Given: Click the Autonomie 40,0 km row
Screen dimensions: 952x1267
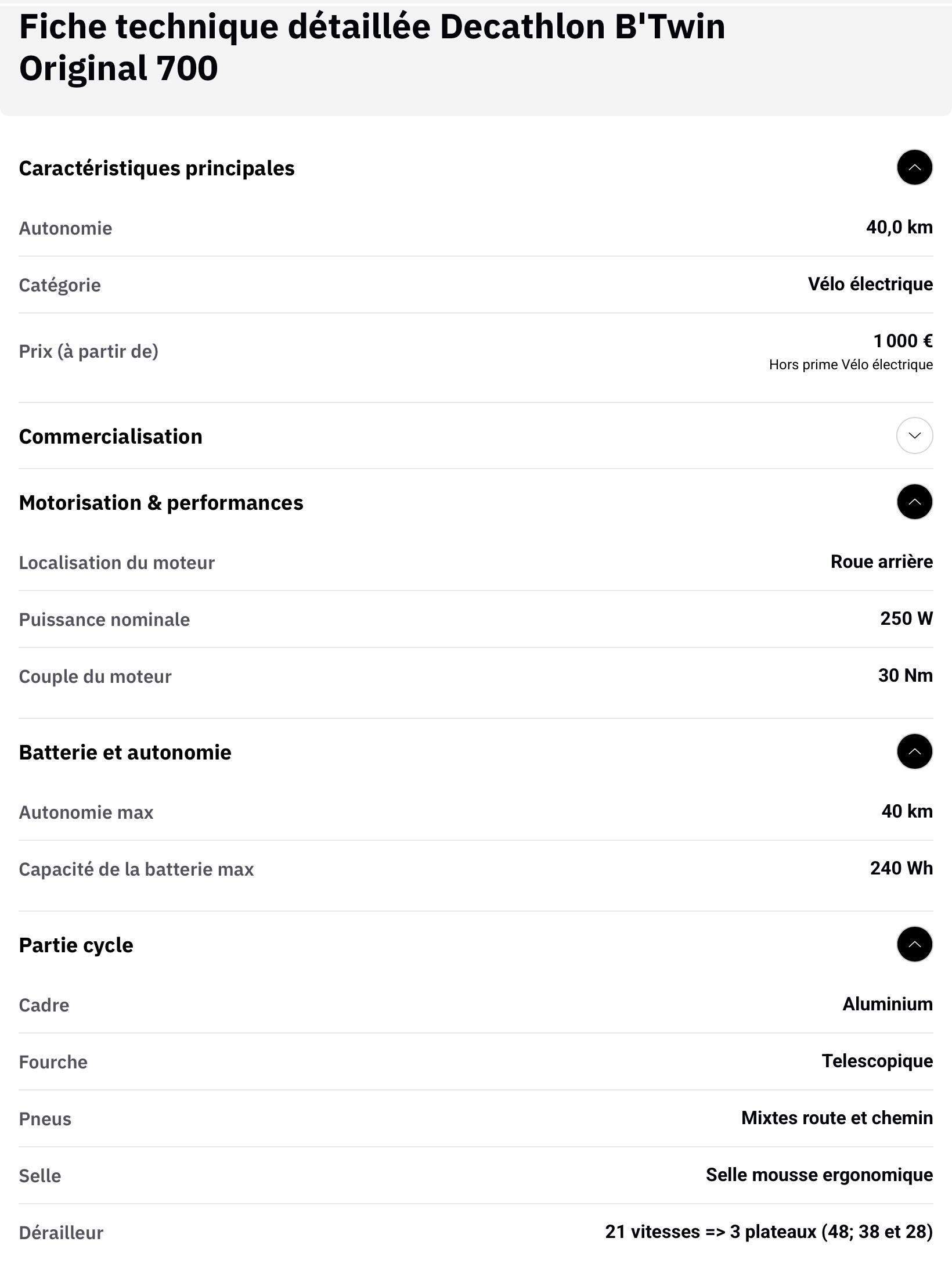Looking at the screenshot, I should 476,228.
